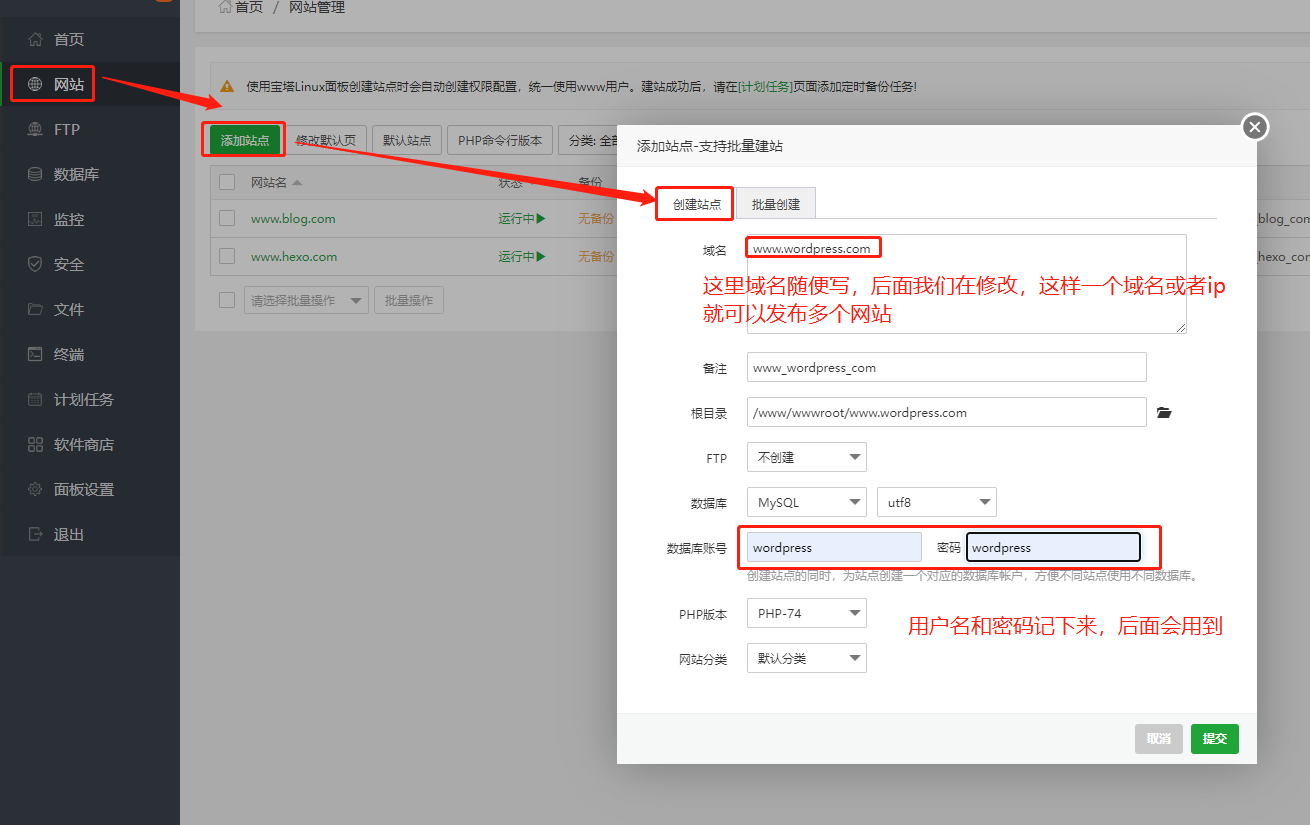Image resolution: width=1310 pixels, height=825 pixels.
Task: Open the FTP 不创建 dropdown
Action: tap(806, 457)
